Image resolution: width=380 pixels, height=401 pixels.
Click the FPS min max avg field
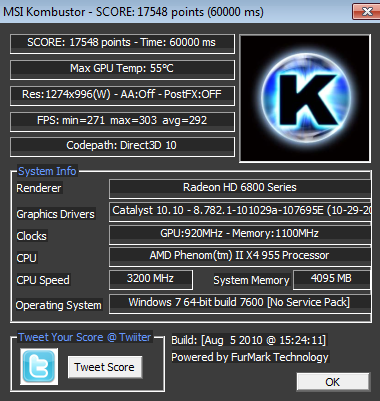(122, 122)
